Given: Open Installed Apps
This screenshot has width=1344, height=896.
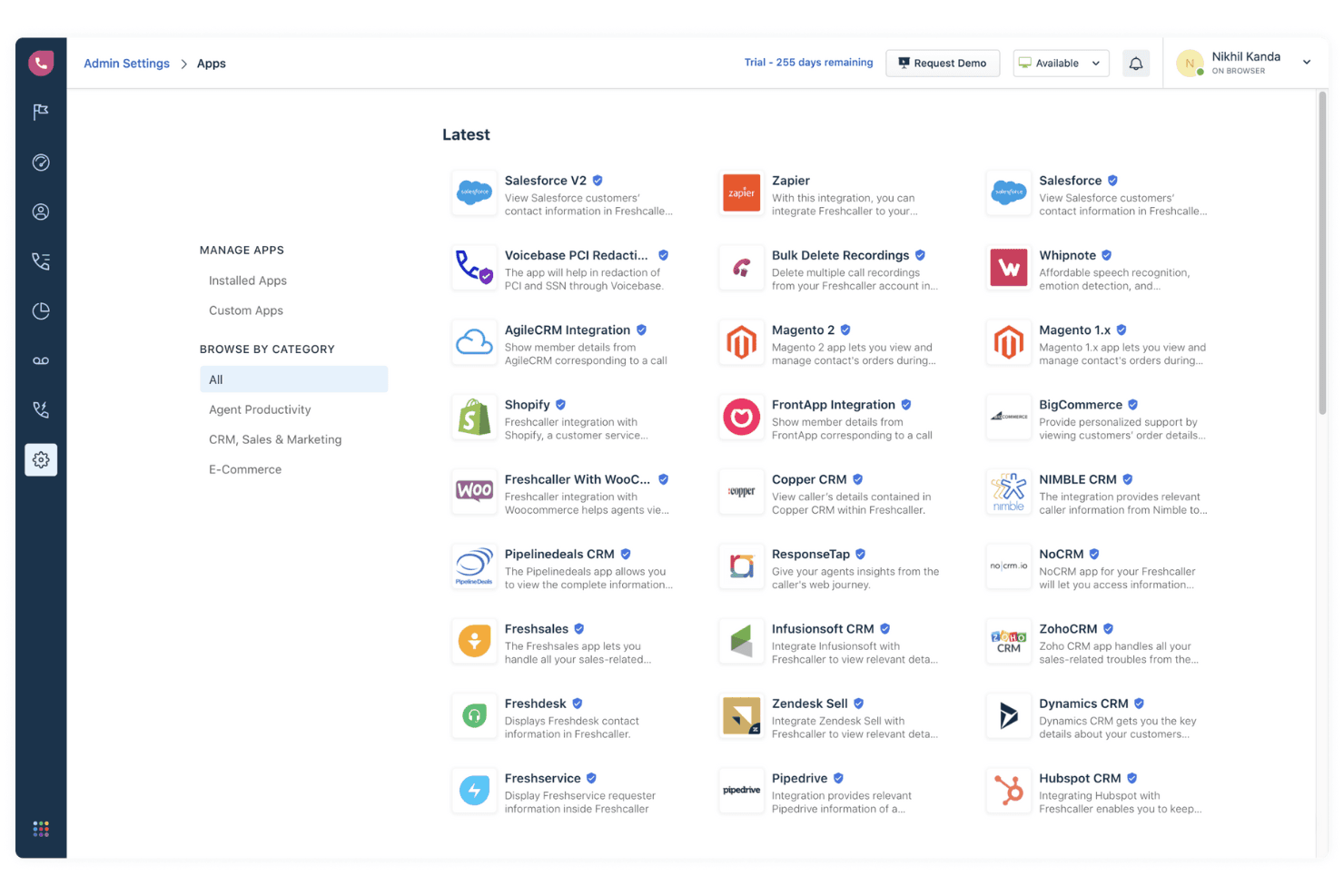Looking at the screenshot, I should [248, 281].
